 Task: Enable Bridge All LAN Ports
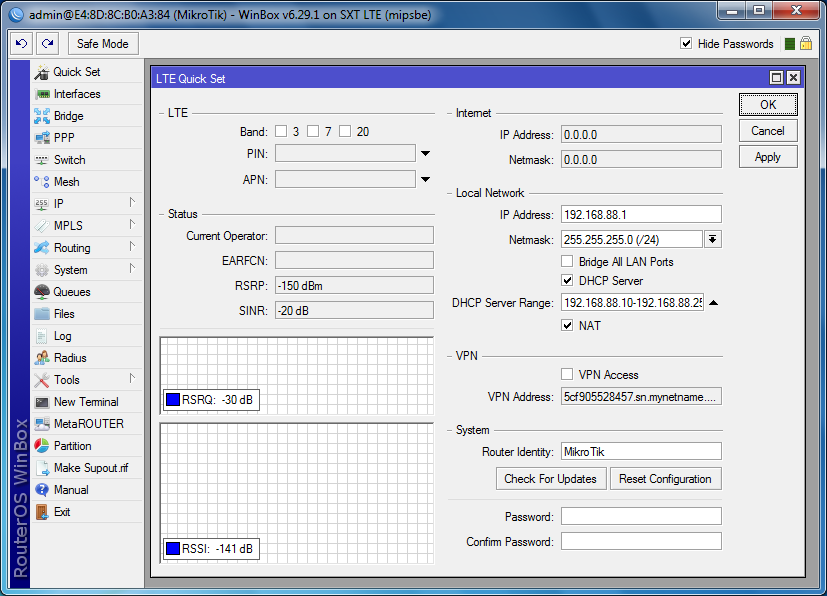tap(568, 262)
